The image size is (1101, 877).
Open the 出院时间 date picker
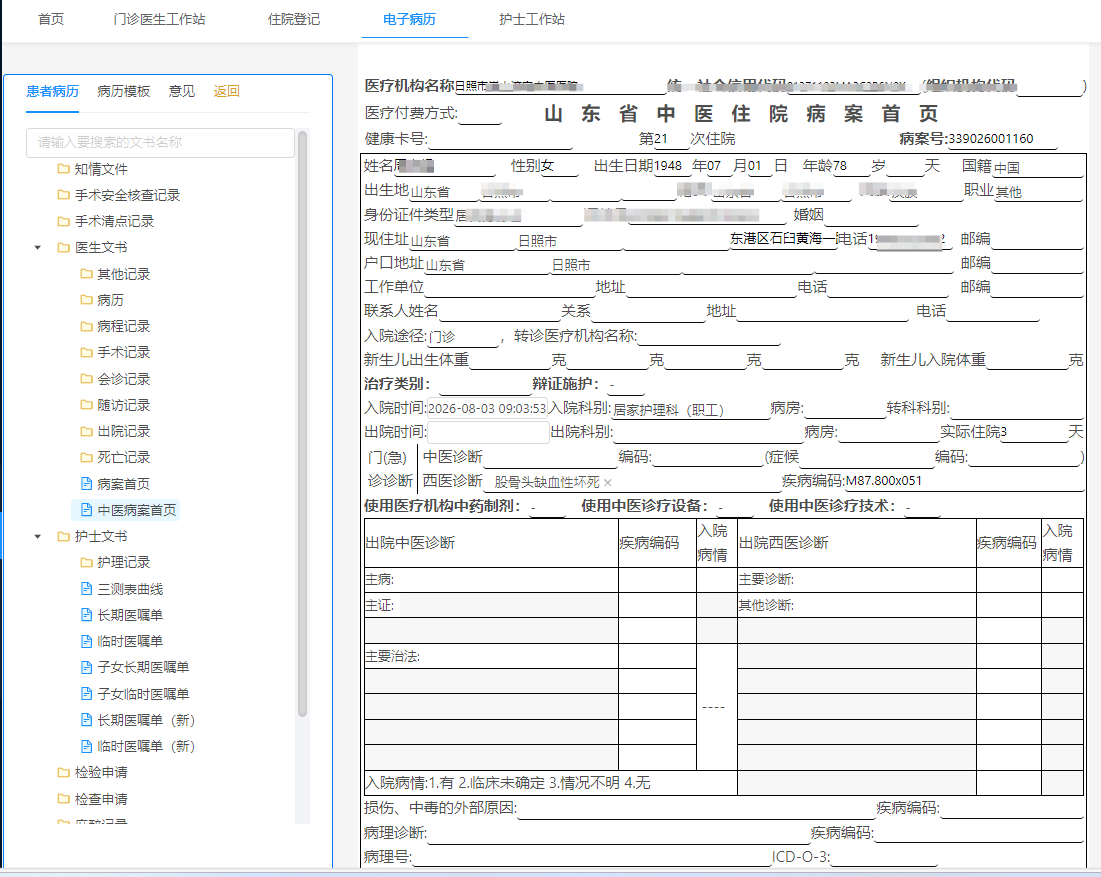pyautogui.click(x=488, y=432)
